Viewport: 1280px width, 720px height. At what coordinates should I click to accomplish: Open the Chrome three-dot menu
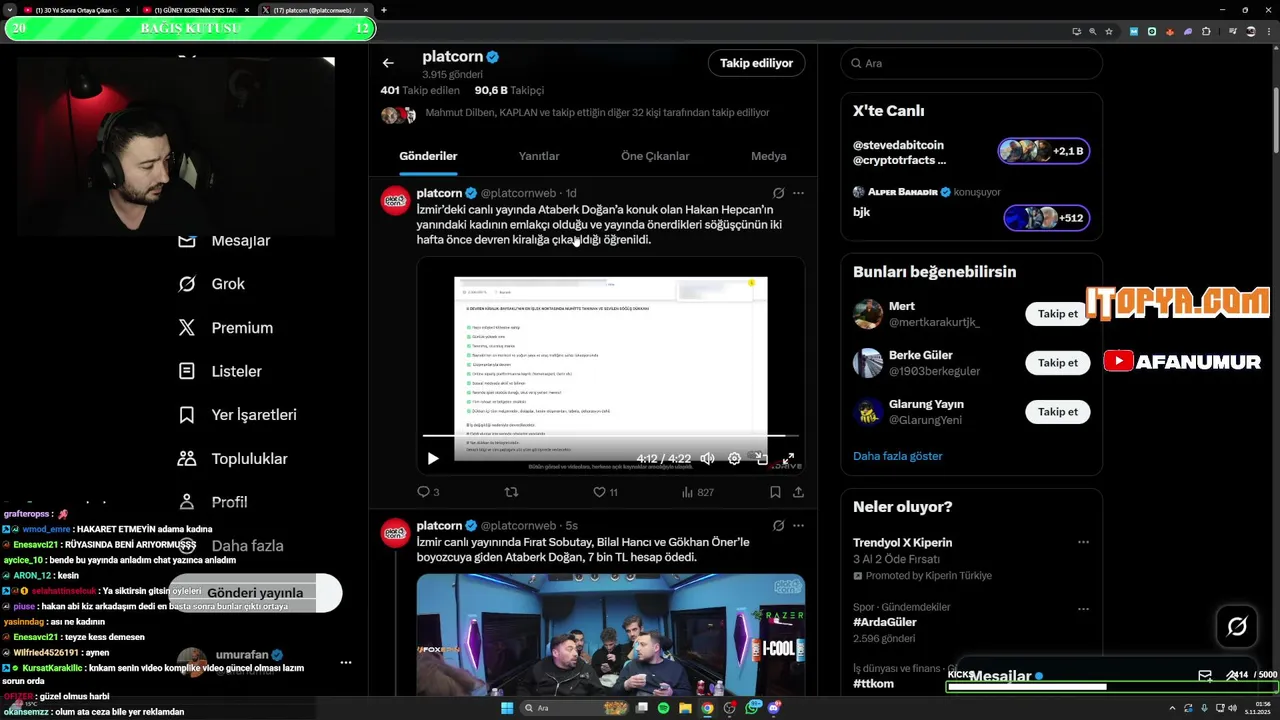point(1270,31)
